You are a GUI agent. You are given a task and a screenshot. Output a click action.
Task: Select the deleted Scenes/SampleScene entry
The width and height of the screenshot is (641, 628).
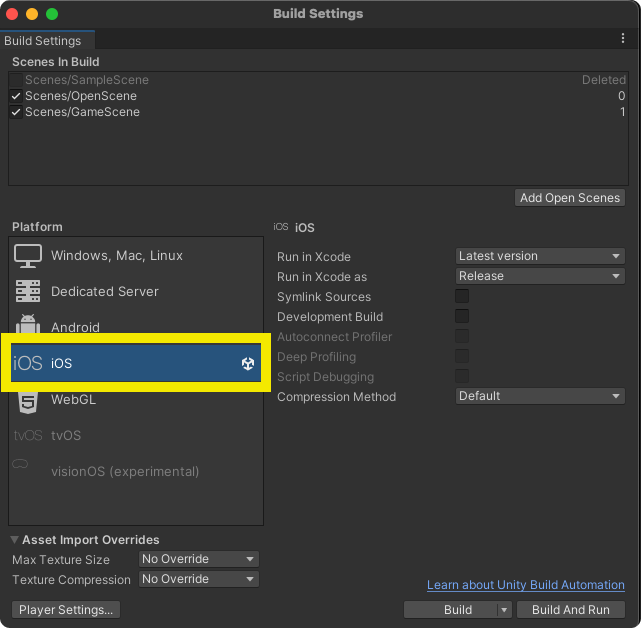(x=87, y=80)
